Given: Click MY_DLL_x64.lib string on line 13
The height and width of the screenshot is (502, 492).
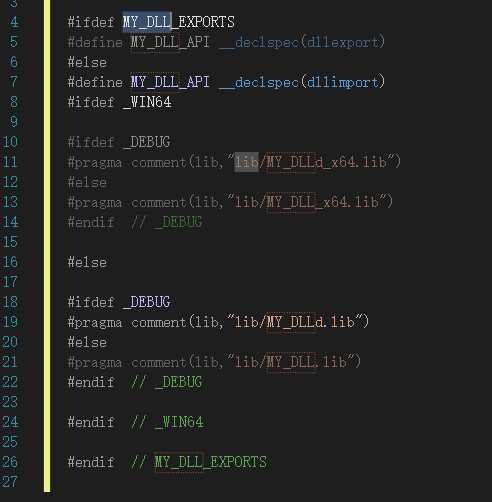Looking at the screenshot, I should [323, 202].
